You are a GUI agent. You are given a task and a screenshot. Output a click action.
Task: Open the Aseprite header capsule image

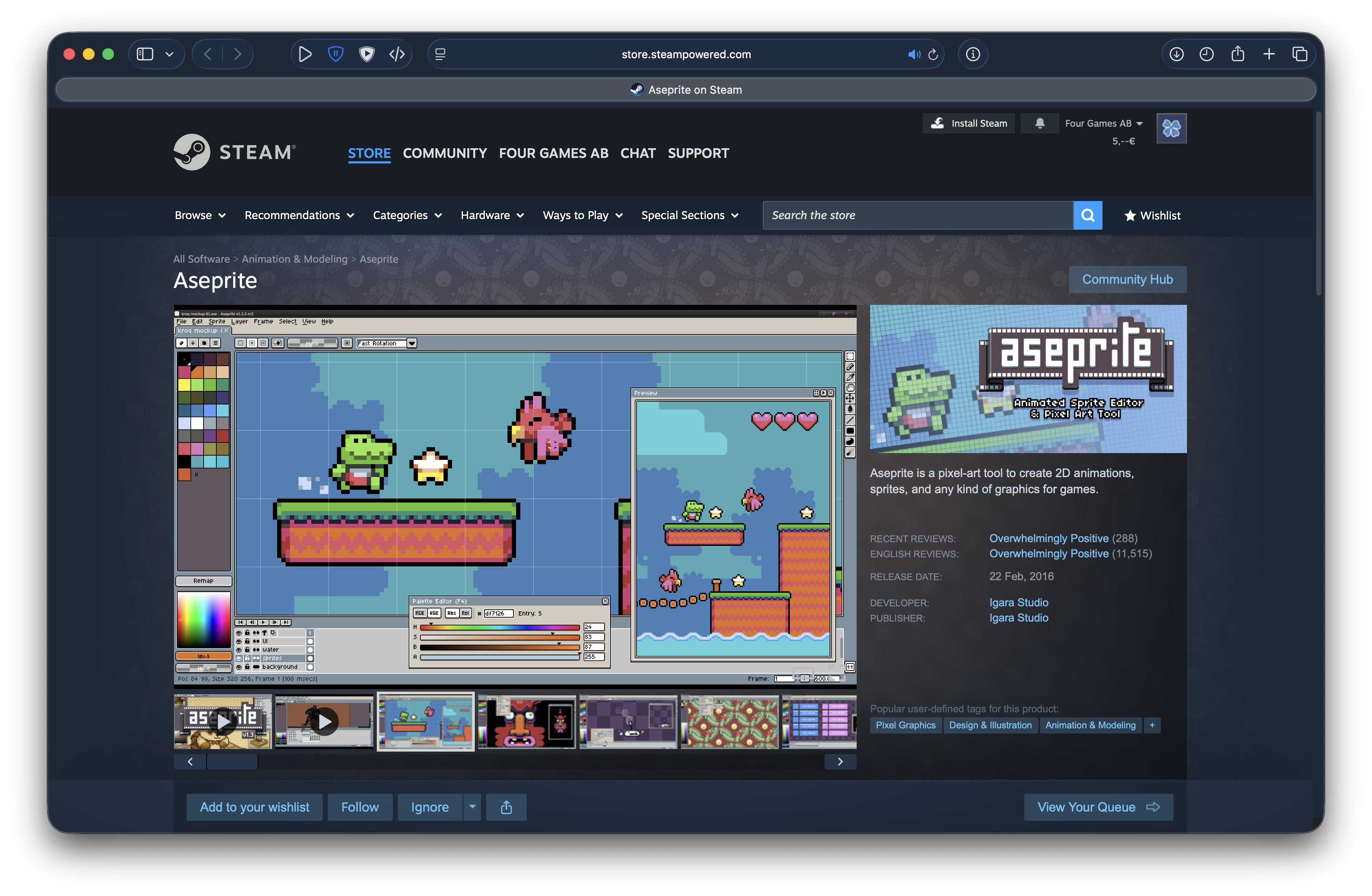[1028, 379]
